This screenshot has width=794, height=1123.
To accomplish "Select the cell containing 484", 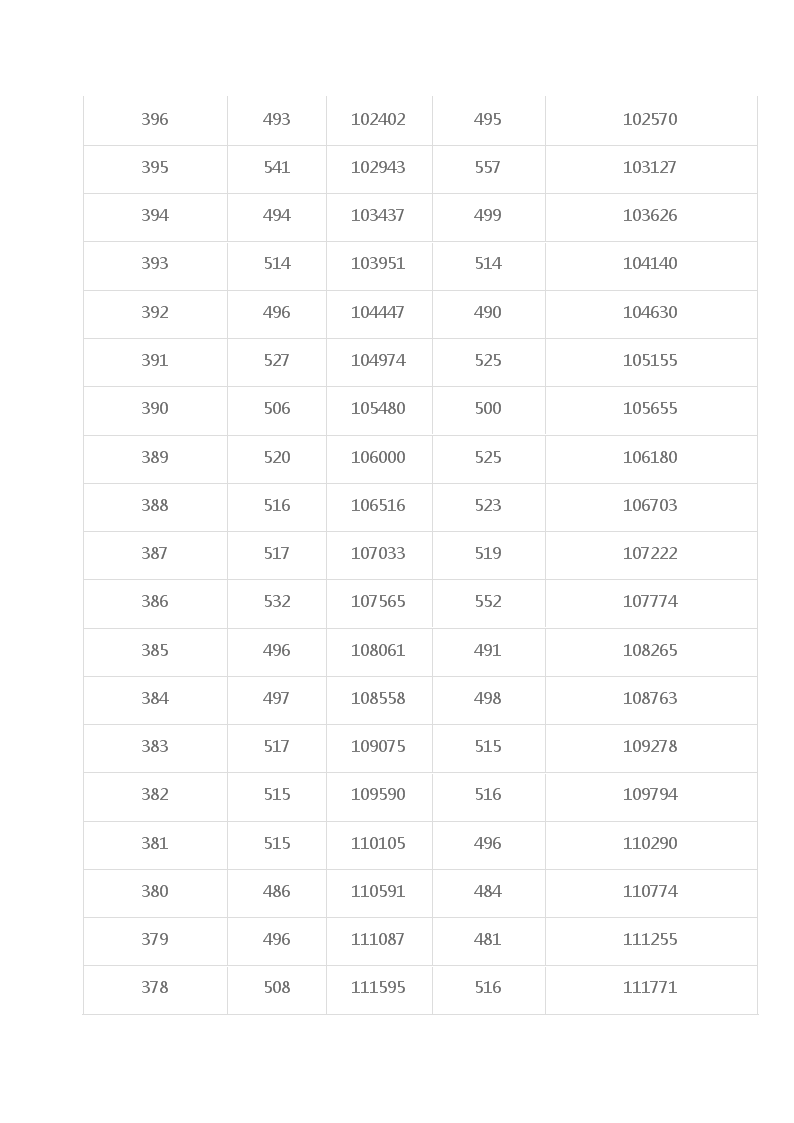I will pyautogui.click(x=488, y=892).
